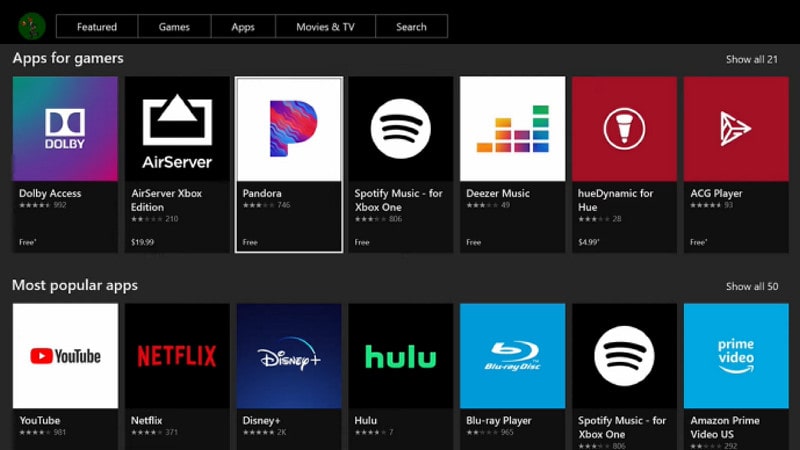Open the YouTube app icon
The height and width of the screenshot is (450, 800).
point(65,356)
